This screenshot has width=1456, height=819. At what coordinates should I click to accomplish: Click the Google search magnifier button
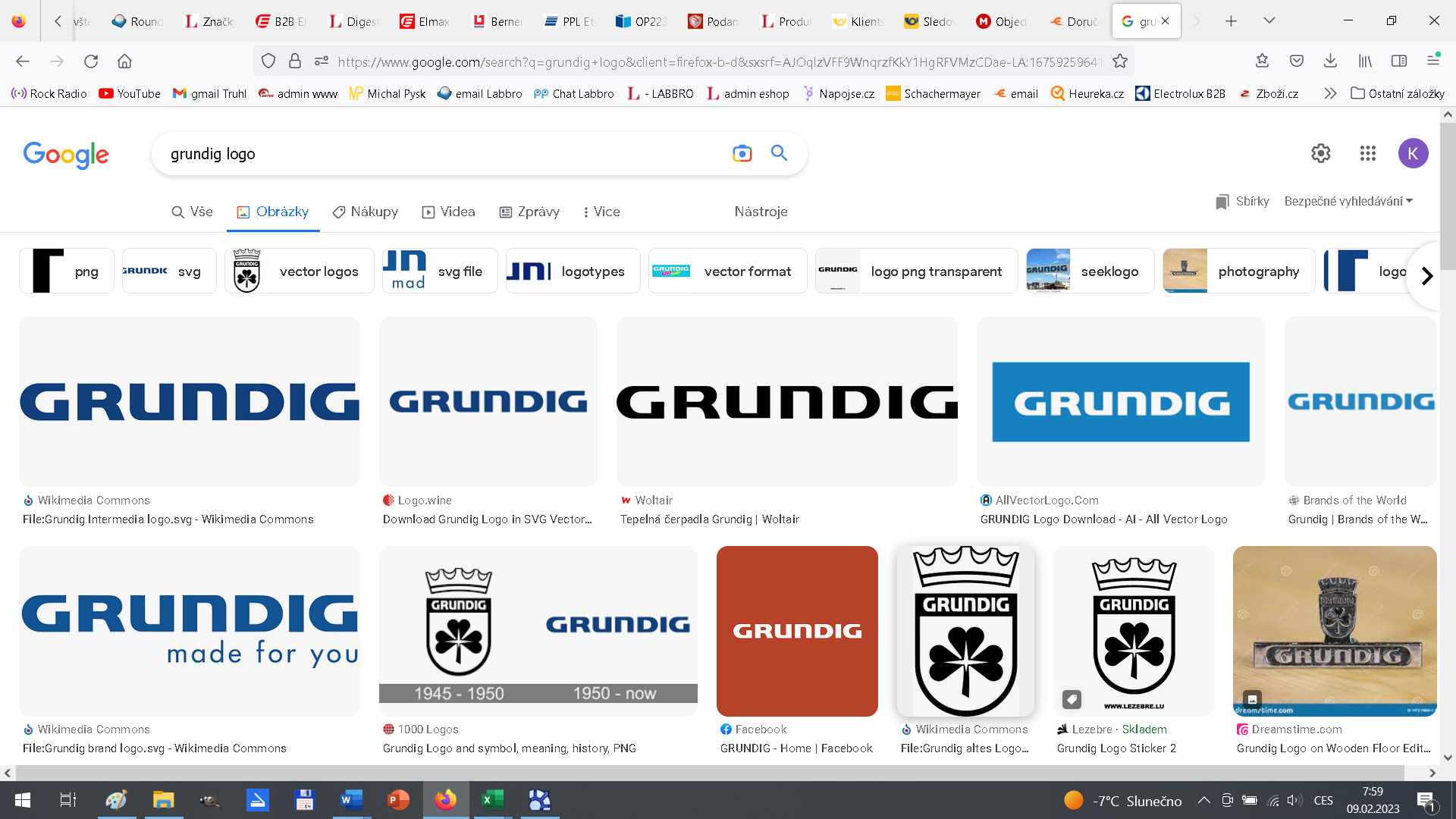[779, 153]
